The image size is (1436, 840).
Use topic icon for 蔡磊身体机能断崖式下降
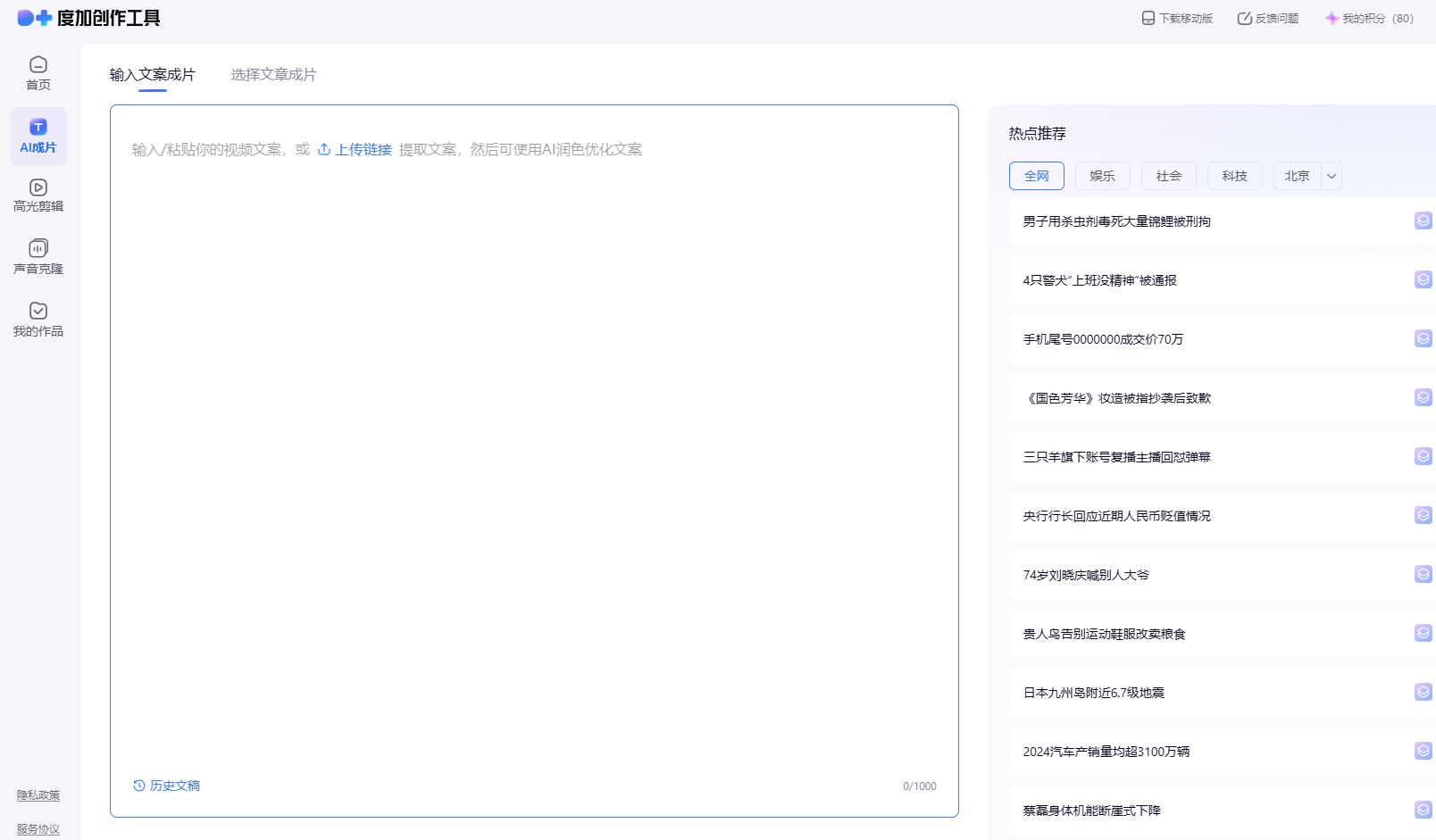click(1423, 810)
